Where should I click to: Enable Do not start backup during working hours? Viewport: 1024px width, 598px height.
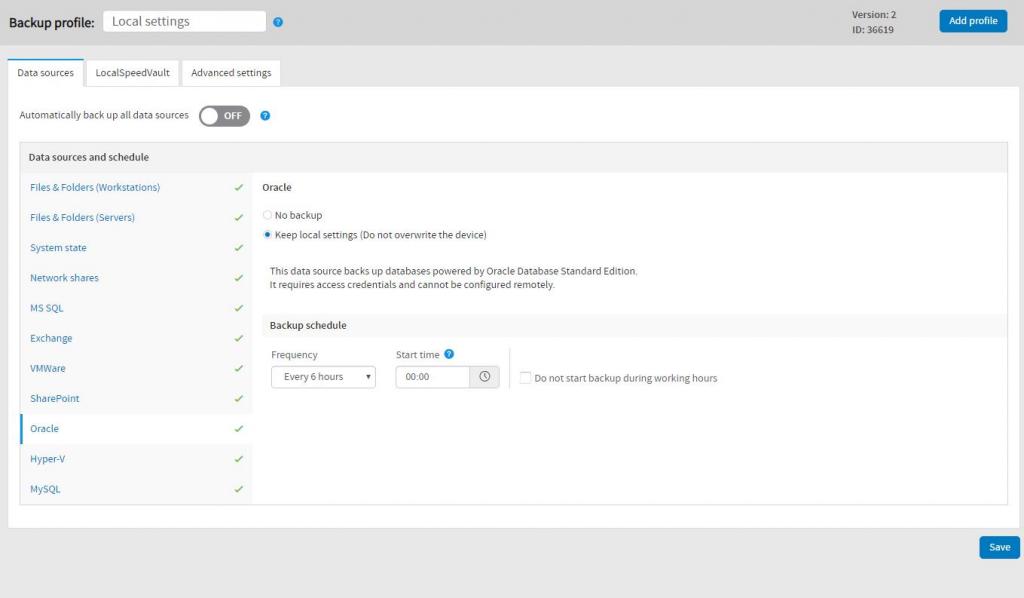[x=525, y=377]
